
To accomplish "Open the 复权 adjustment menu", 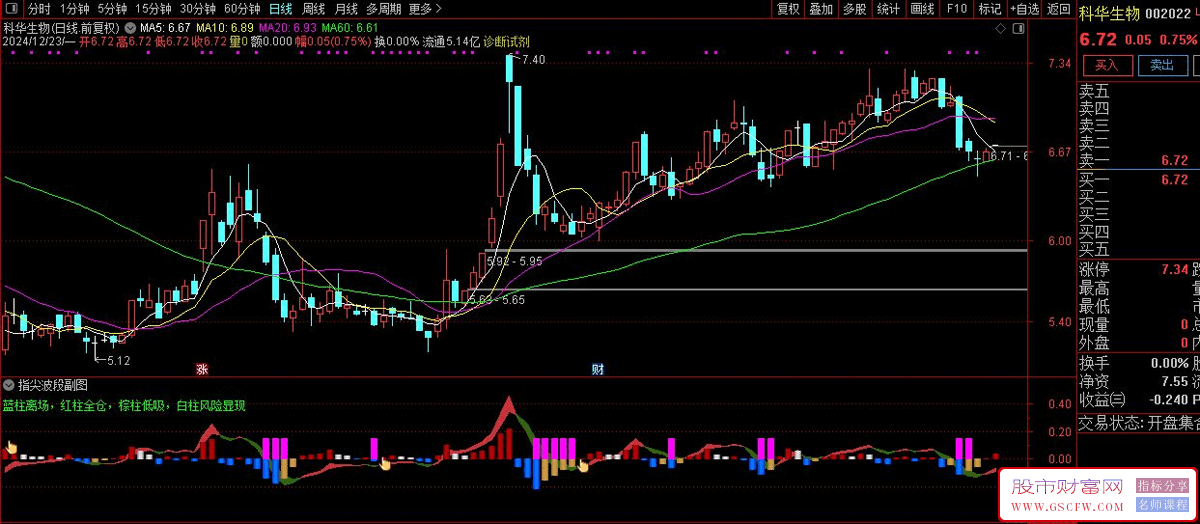I will 789,9.
